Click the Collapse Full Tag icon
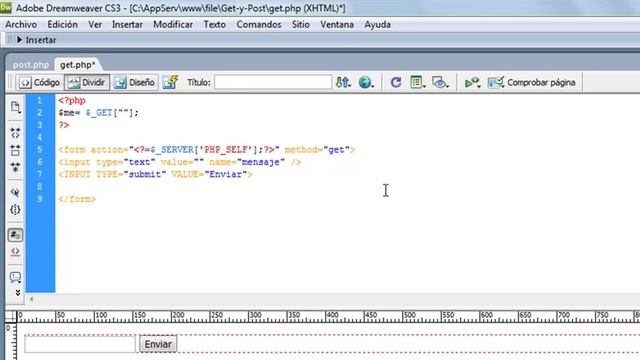This screenshot has height=360, width=640. 15,133
